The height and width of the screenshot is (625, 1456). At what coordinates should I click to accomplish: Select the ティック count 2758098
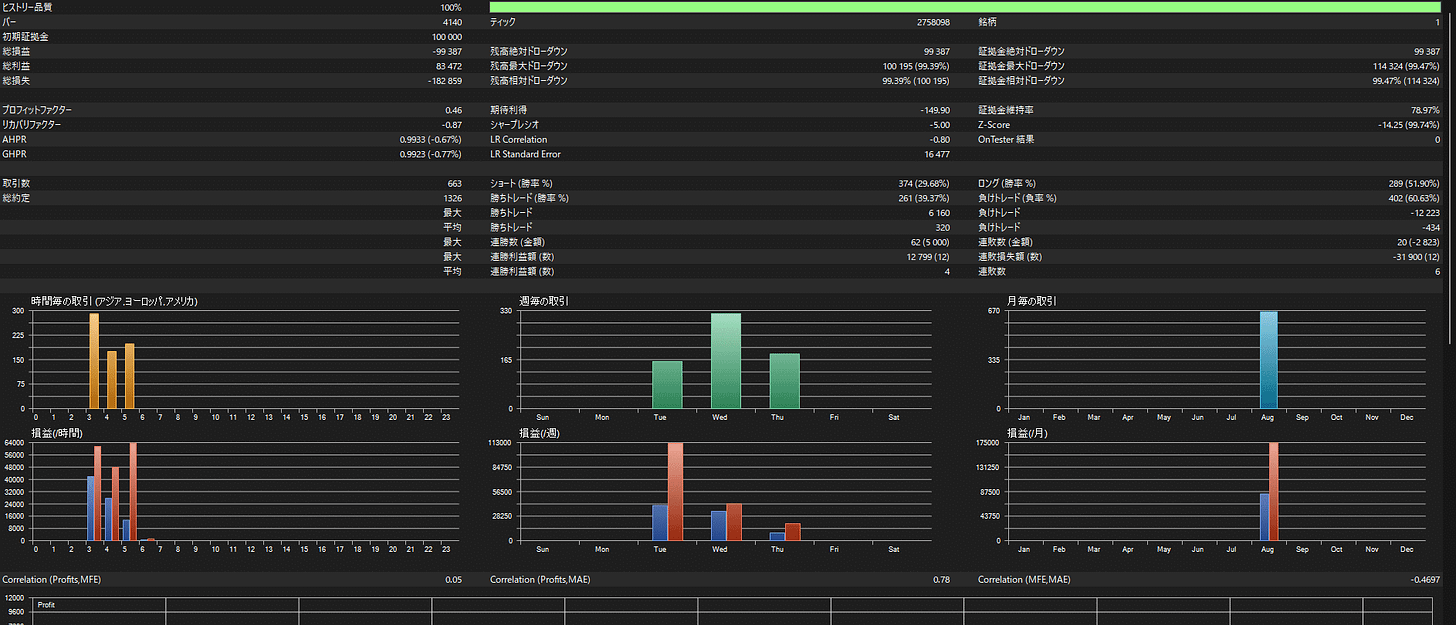(x=933, y=22)
